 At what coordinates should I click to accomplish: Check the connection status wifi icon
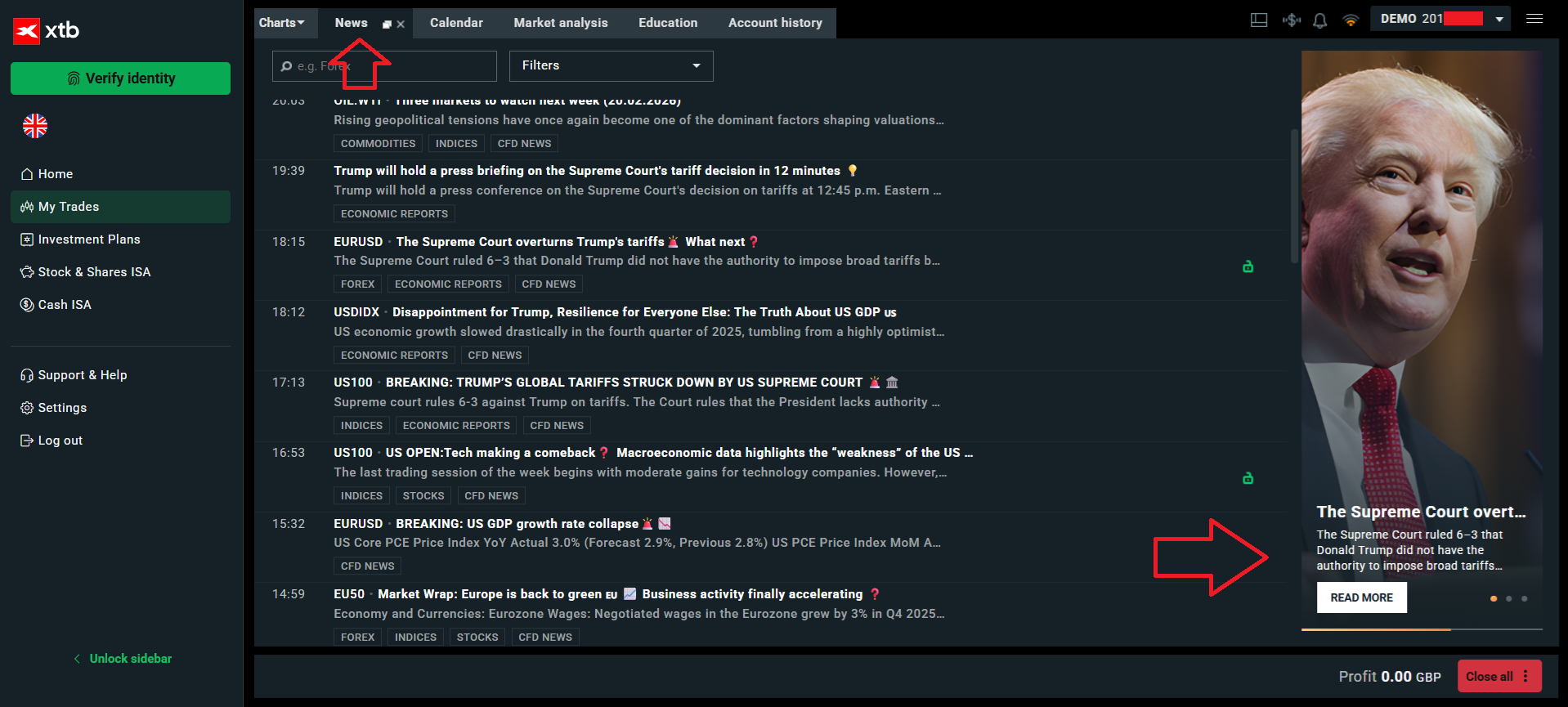[x=1351, y=20]
